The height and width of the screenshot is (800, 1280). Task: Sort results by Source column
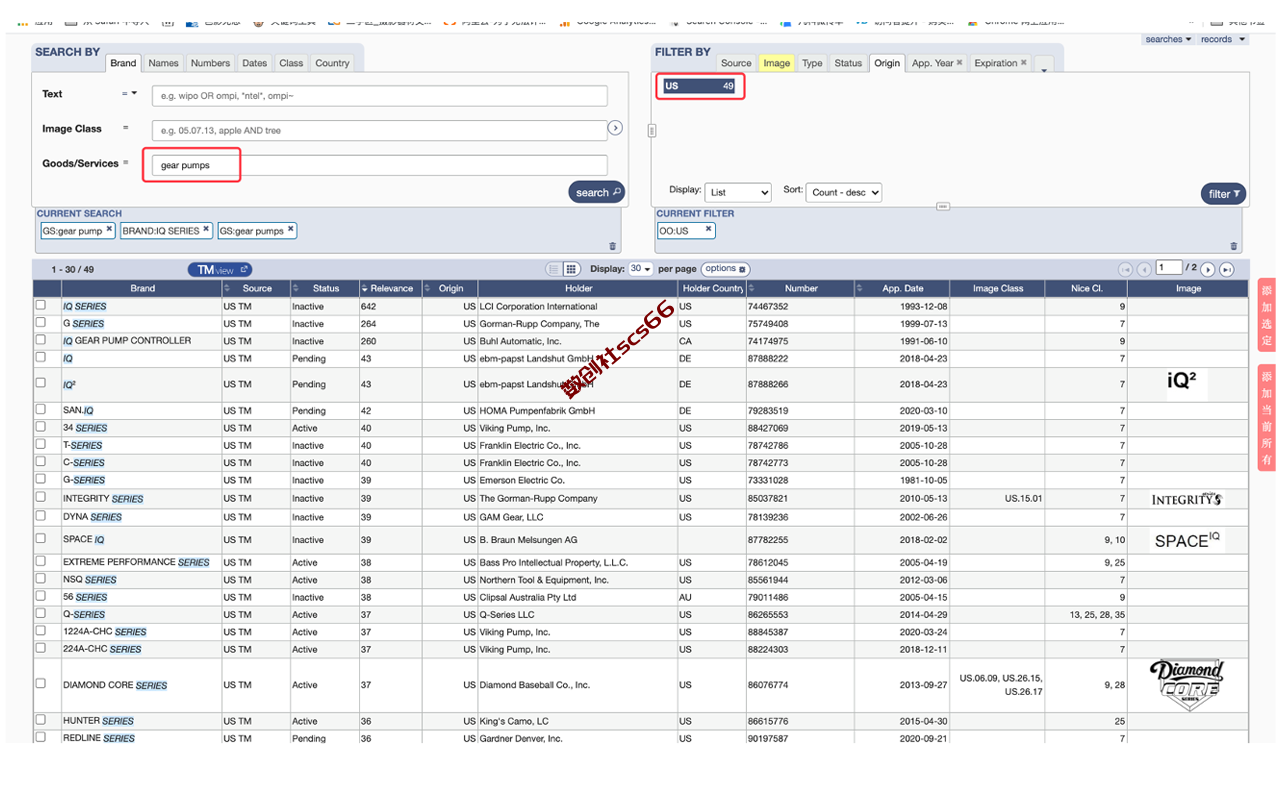227,288
